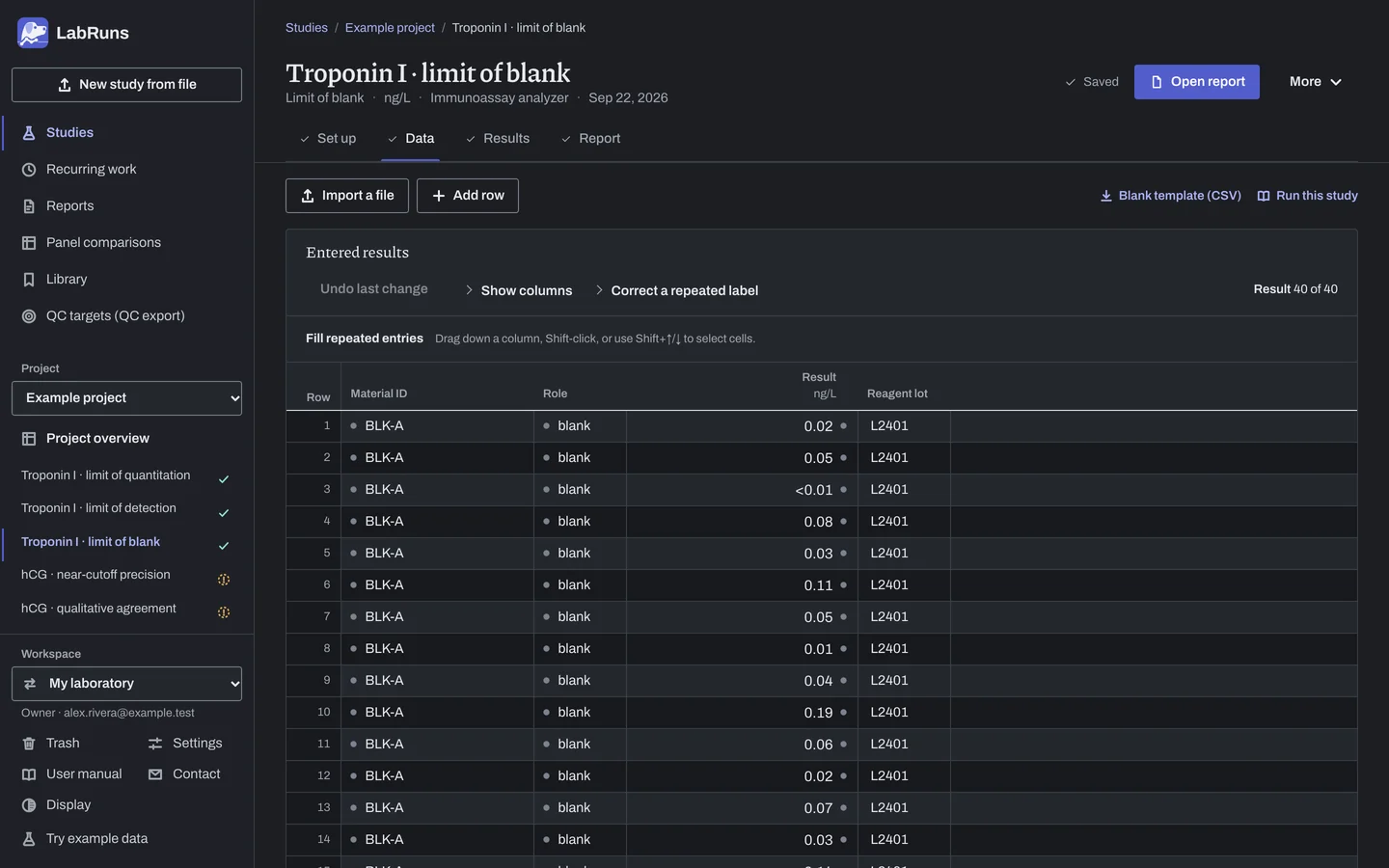Screen dimensions: 1389x868
Task: Click the Studies breadcrumb link
Action: pos(307,28)
